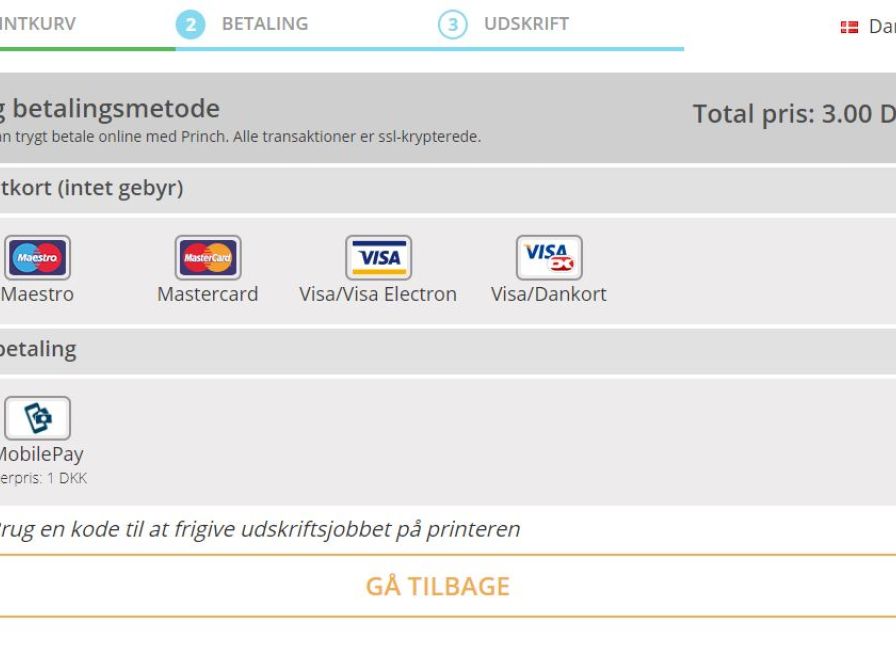This screenshot has height=670, width=896.
Task: Choose the Mastercard logo icon
Action: 208,258
